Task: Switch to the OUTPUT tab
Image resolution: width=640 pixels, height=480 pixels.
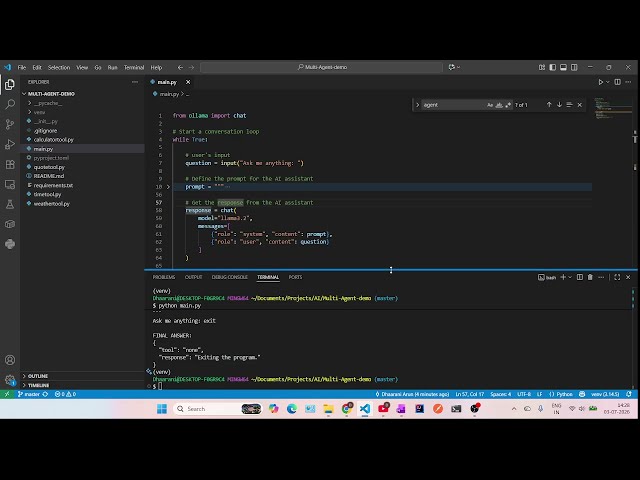Action: point(193,277)
